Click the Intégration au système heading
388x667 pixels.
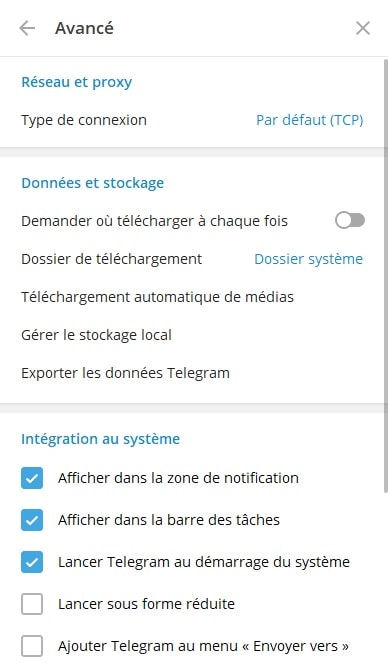(100, 439)
